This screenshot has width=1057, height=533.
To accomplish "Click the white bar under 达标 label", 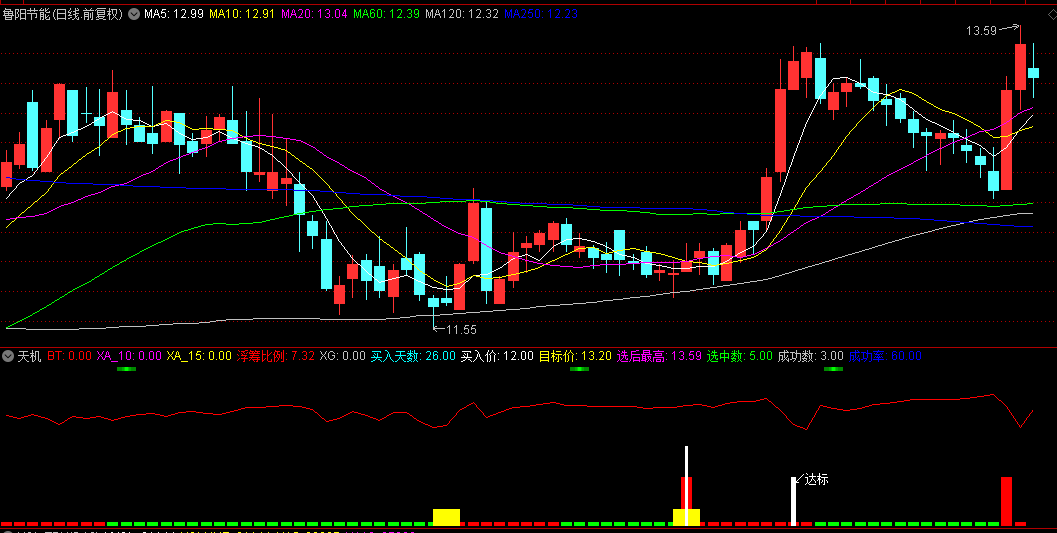I will click(793, 501).
